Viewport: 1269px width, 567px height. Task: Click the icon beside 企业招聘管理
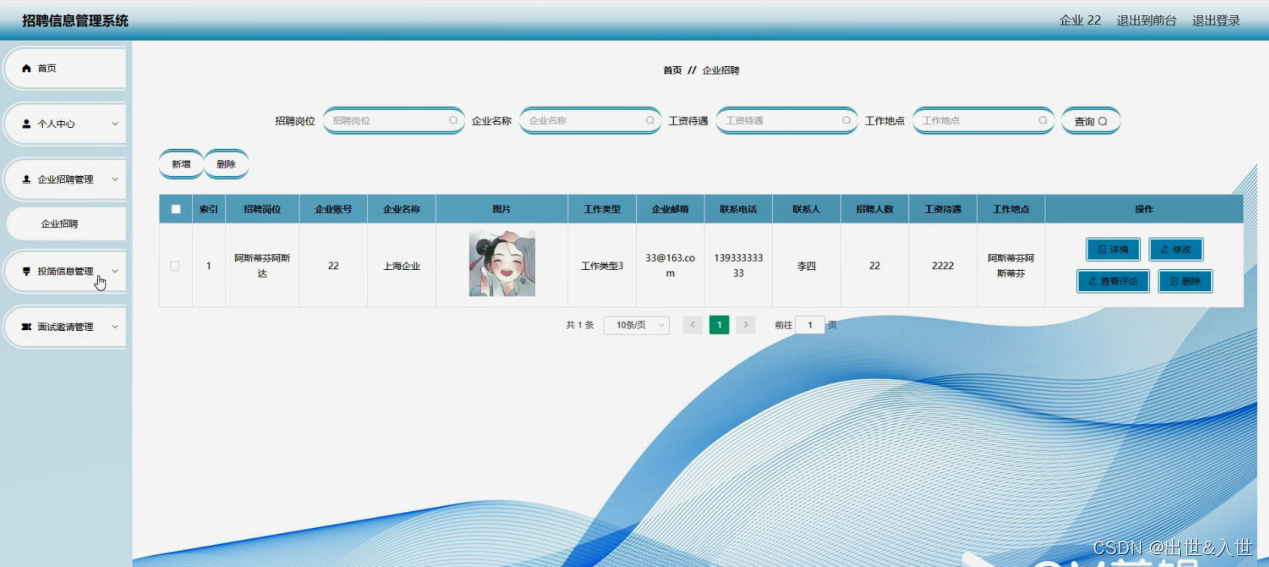pyautogui.click(x=27, y=180)
